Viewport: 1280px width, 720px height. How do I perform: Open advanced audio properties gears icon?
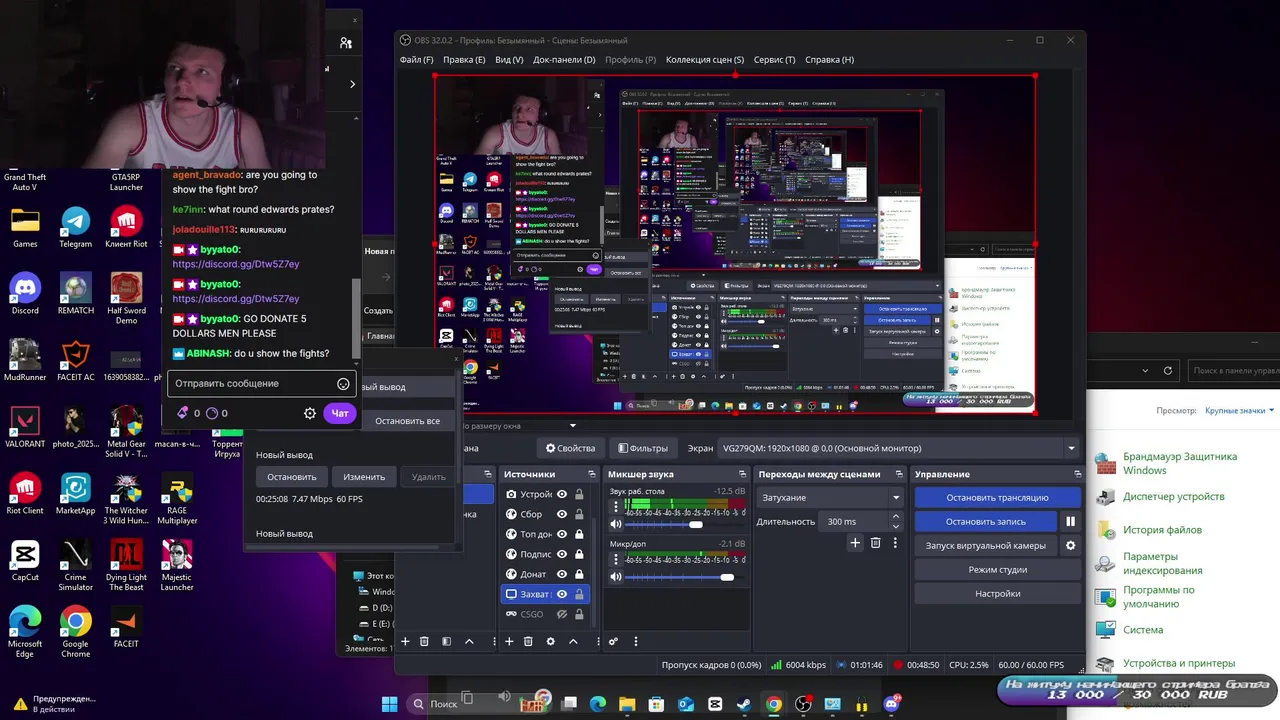coord(613,641)
